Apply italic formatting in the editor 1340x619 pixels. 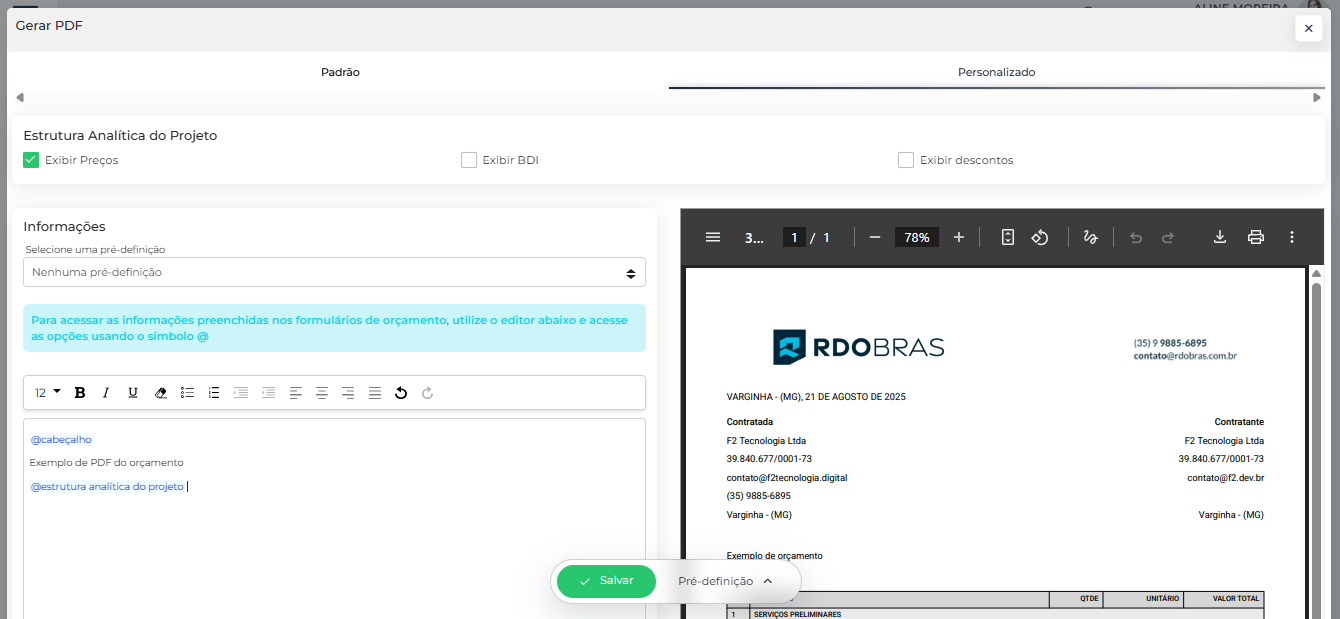click(x=106, y=393)
